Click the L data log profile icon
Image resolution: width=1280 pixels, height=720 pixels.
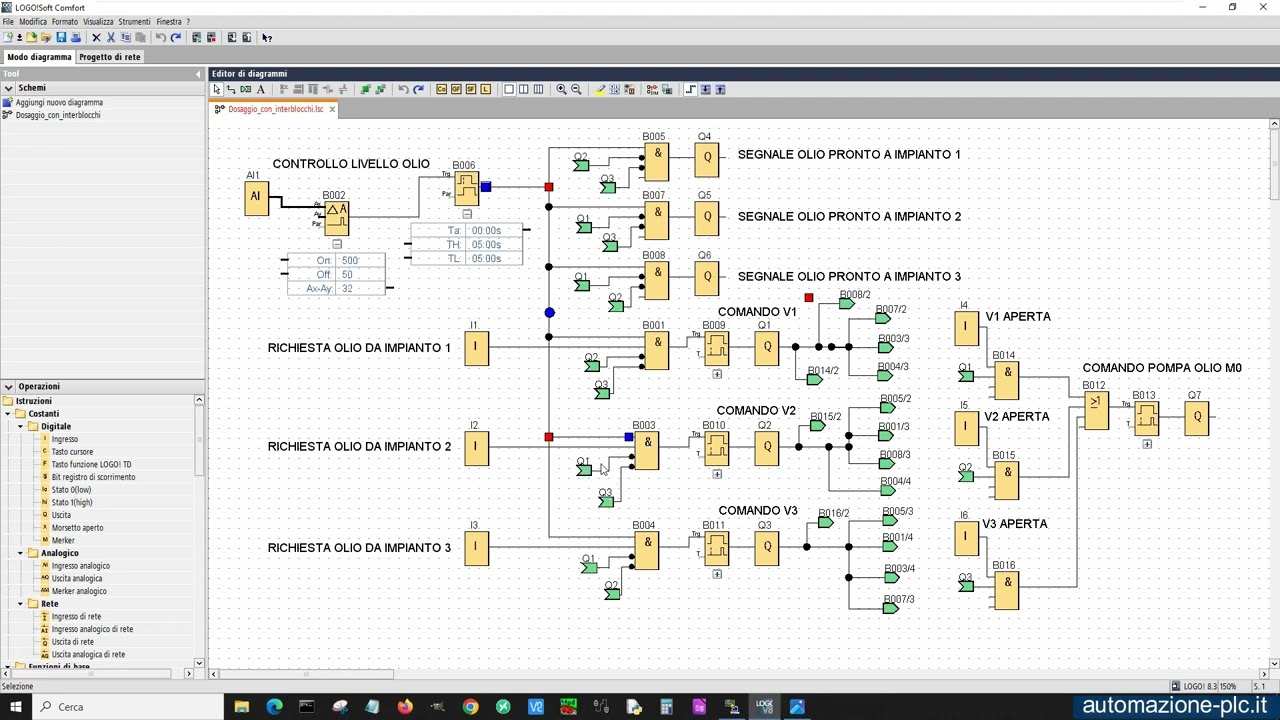486,89
